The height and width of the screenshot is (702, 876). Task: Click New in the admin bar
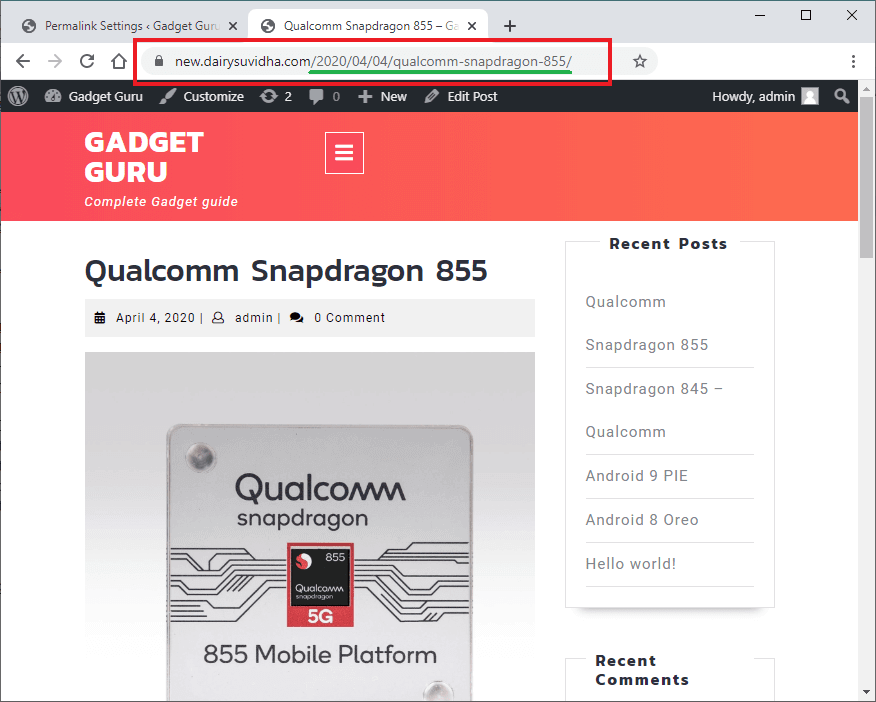(x=383, y=96)
